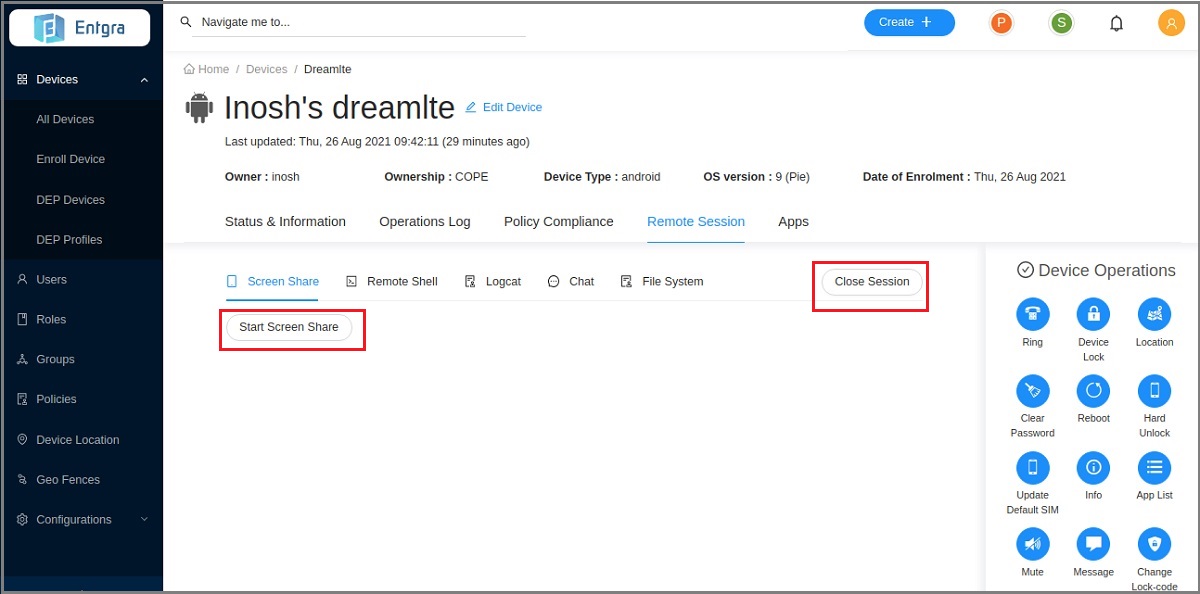The width and height of the screenshot is (1200, 594).
Task: Switch to the Logcat tab
Action: click(493, 282)
